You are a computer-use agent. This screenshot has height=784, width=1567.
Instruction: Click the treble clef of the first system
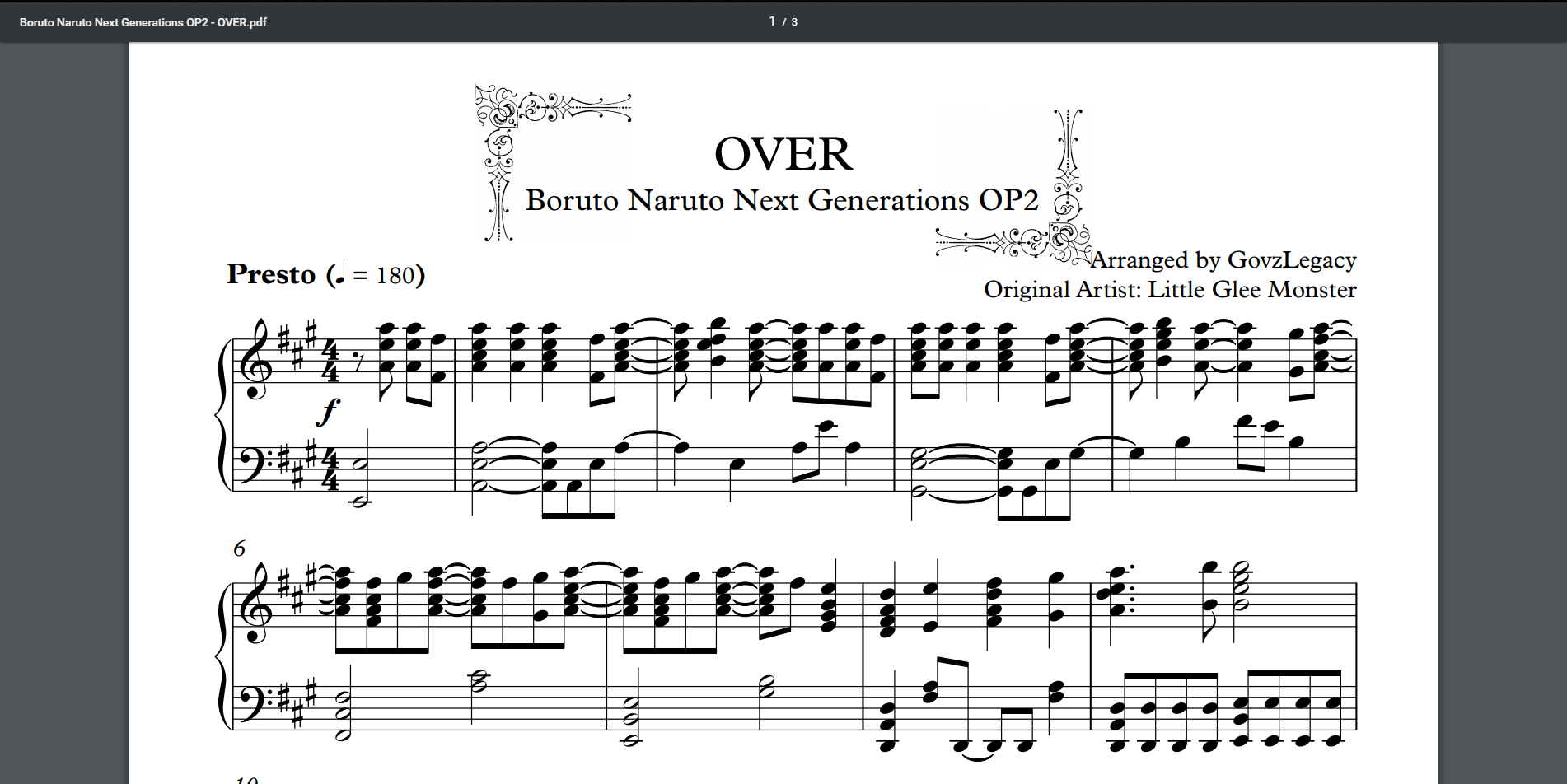(x=253, y=361)
